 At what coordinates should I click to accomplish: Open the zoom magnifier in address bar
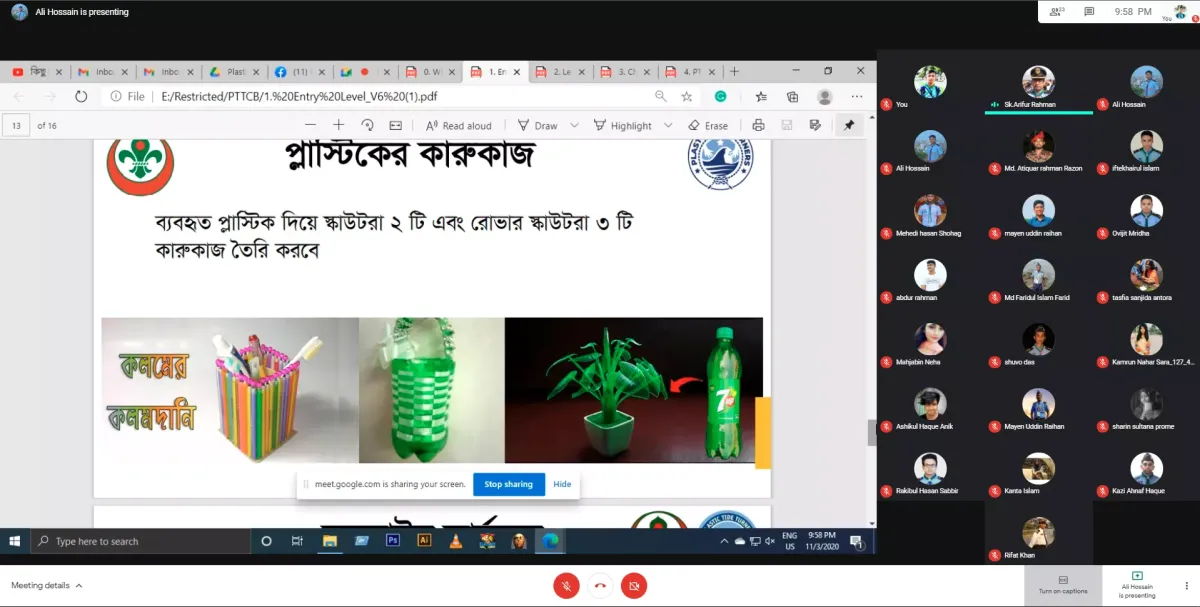[x=661, y=97]
